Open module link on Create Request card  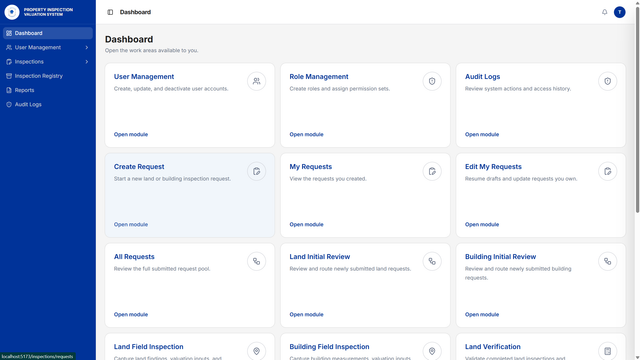(x=131, y=224)
